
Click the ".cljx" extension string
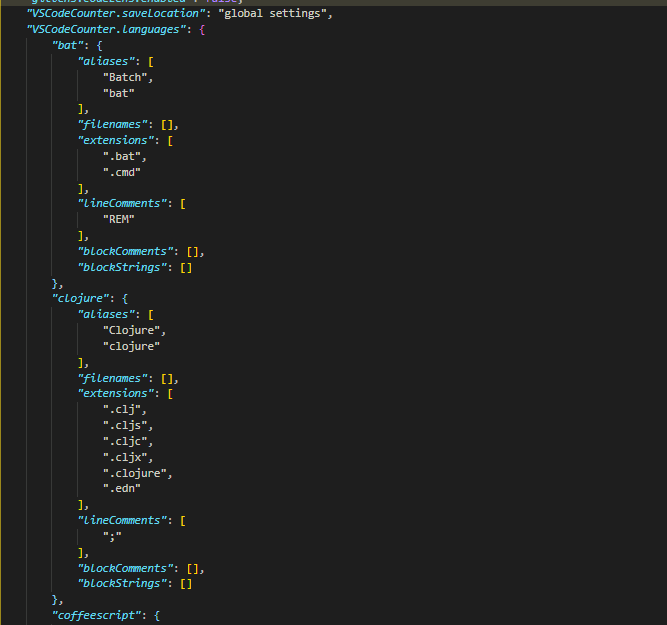[125, 457]
